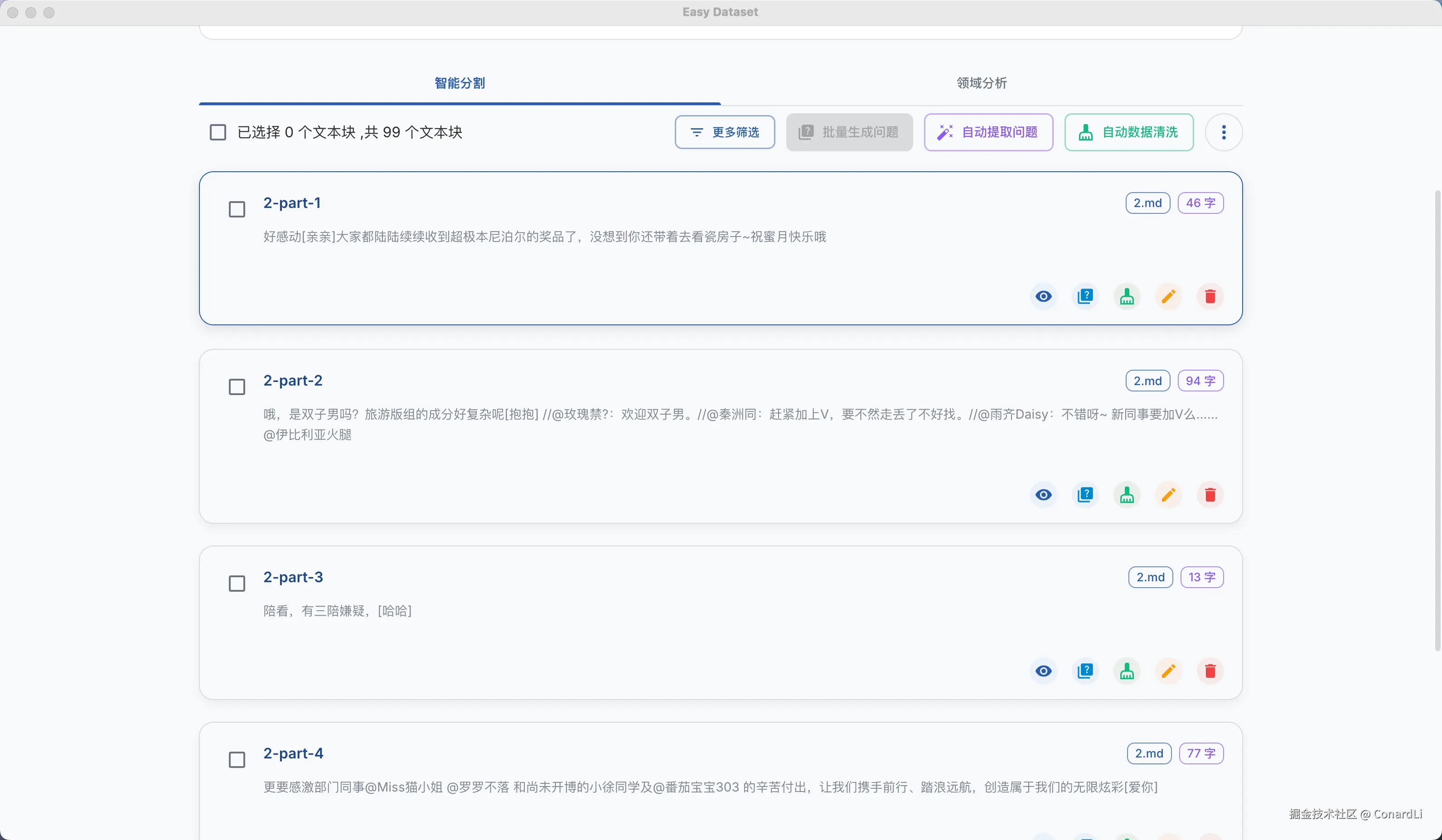Edit the 2-part-2 text chunk
The image size is (1442, 840).
(x=1168, y=495)
